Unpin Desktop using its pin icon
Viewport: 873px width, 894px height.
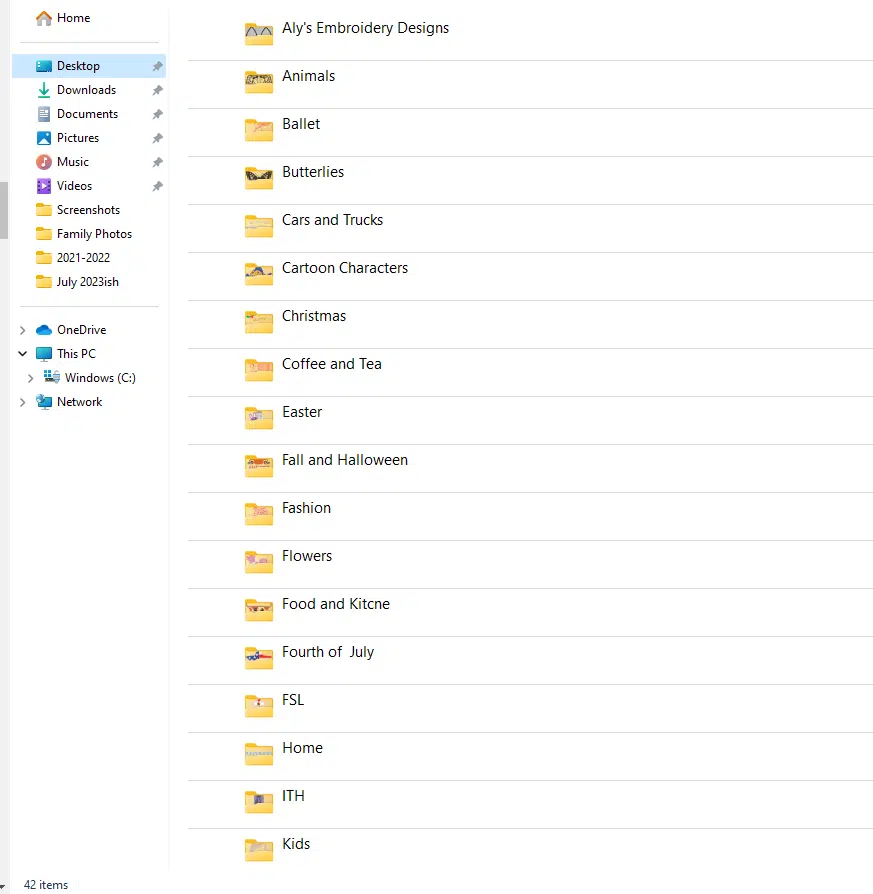[x=157, y=66]
